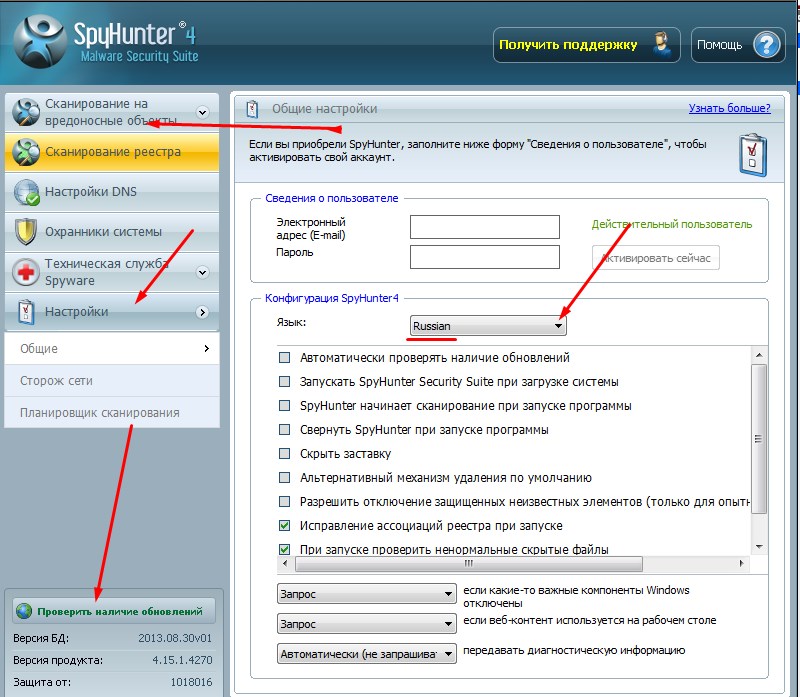Focus the E-mail address input field
Screen dimensions: 800x697
click(x=485, y=227)
